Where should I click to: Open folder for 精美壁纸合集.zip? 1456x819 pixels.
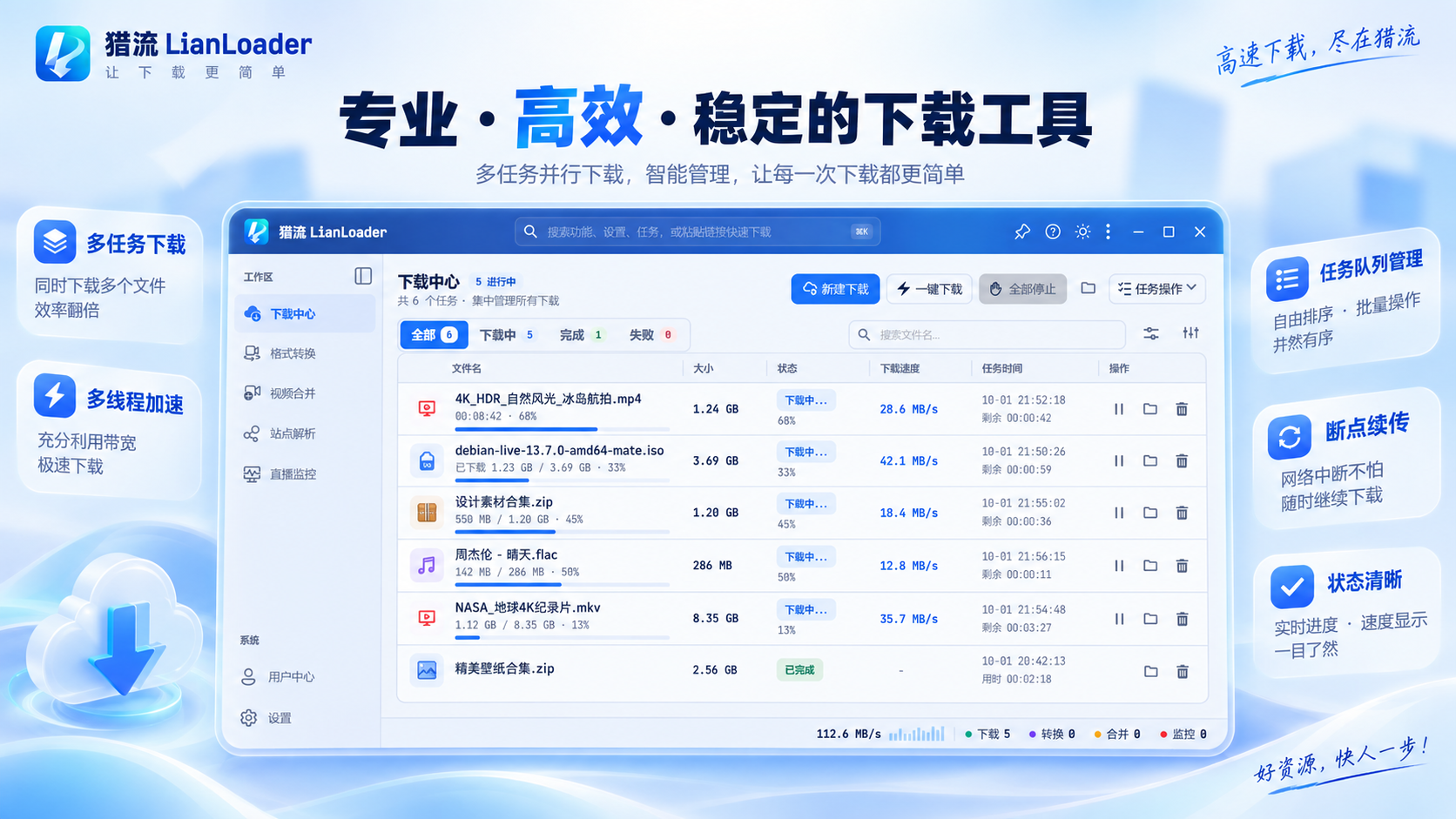tap(1150, 671)
